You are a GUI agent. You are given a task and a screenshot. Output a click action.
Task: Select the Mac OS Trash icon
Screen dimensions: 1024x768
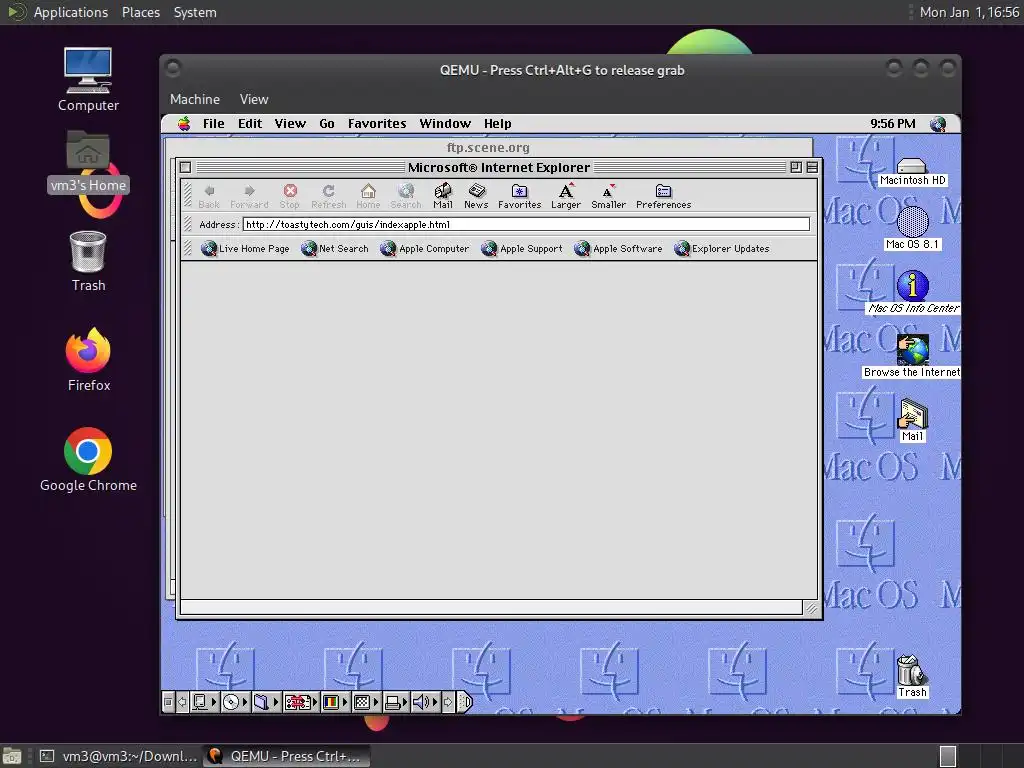[x=912, y=676]
